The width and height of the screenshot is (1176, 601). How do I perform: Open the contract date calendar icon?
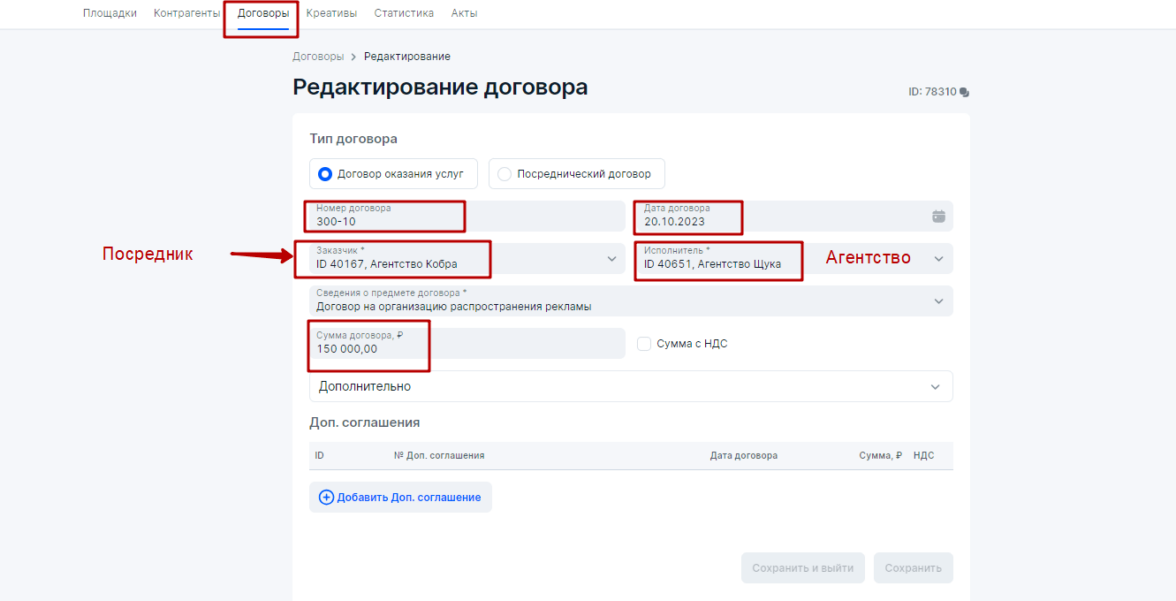938,216
